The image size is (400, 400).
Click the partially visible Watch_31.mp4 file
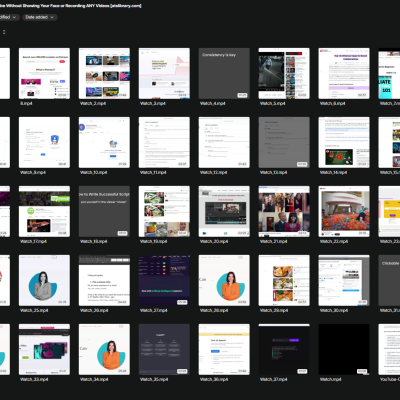[x=389, y=280]
